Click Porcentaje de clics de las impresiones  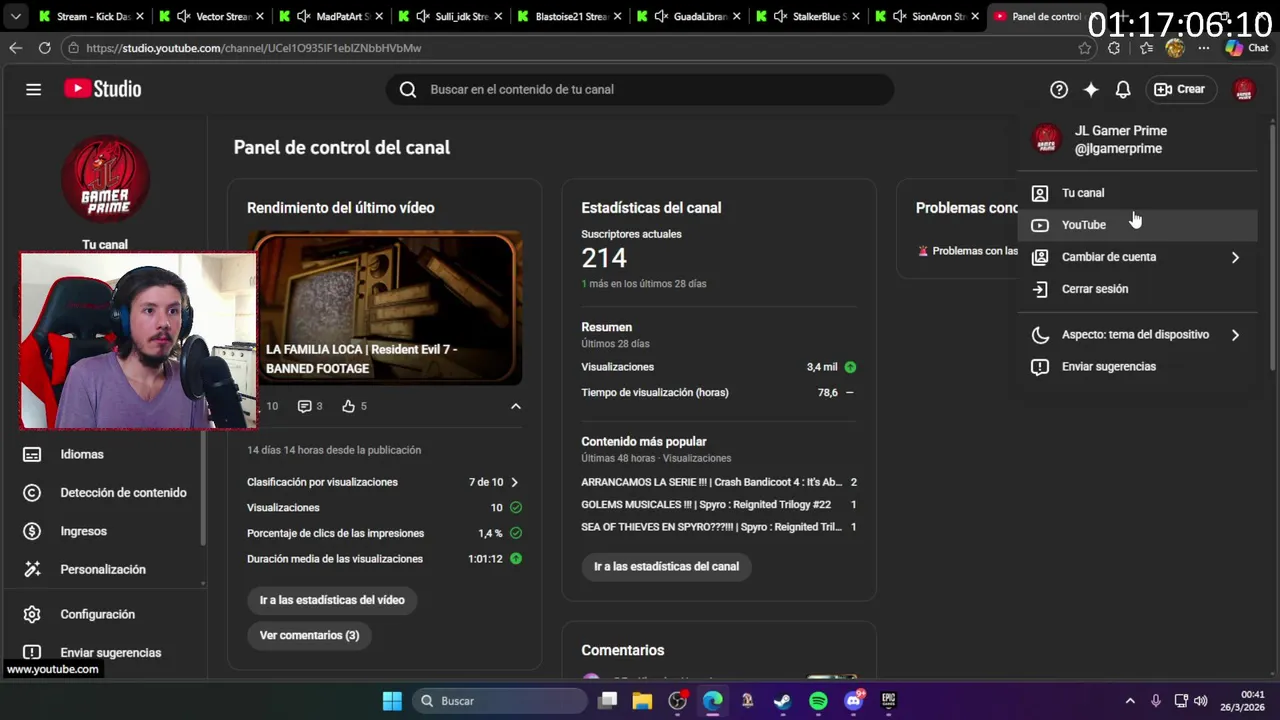click(384, 533)
